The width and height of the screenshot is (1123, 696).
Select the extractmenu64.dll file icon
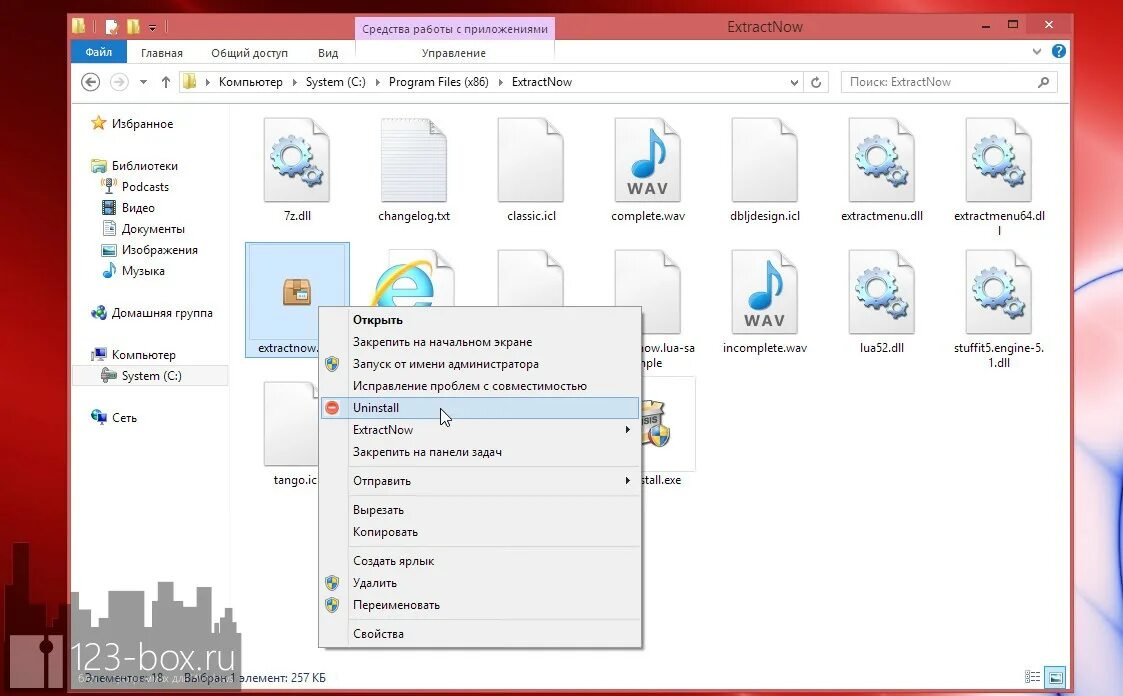tap(998, 160)
